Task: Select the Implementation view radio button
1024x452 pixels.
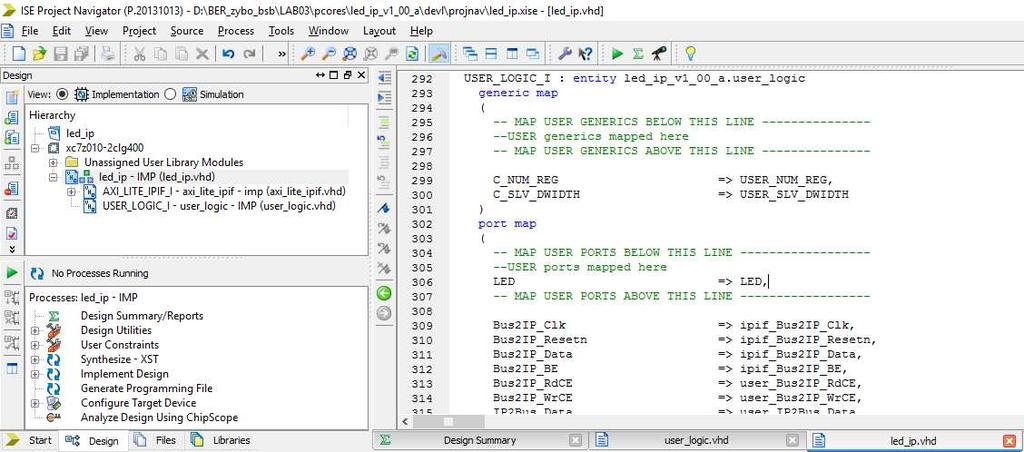Action: coord(62,94)
